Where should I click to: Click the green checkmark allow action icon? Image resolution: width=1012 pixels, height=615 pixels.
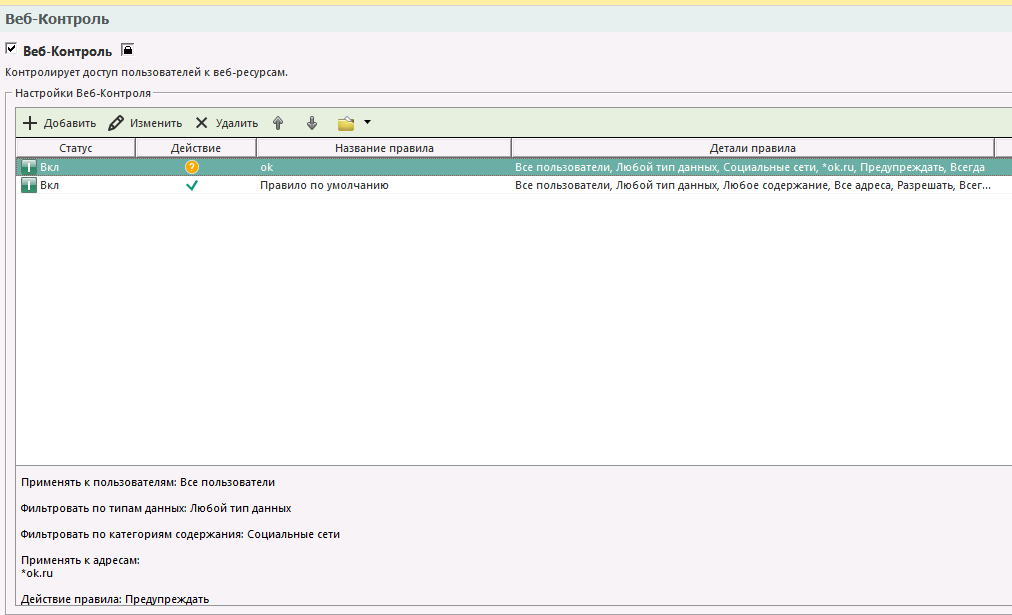pos(192,185)
